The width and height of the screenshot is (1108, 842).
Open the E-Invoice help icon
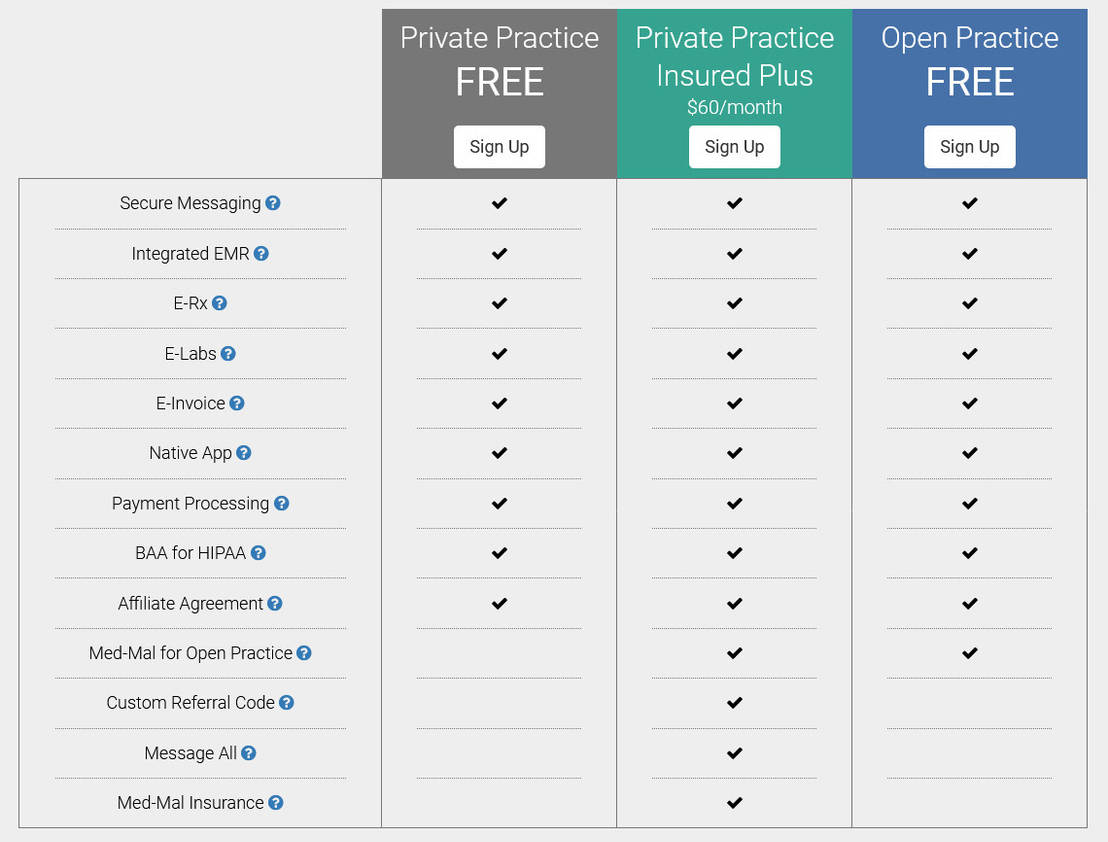pos(237,403)
